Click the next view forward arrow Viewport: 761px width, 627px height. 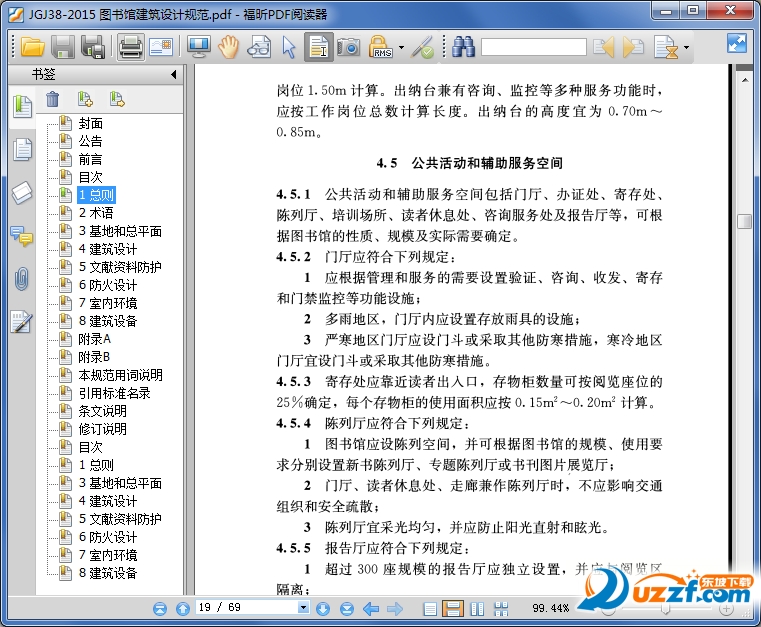pos(395,609)
